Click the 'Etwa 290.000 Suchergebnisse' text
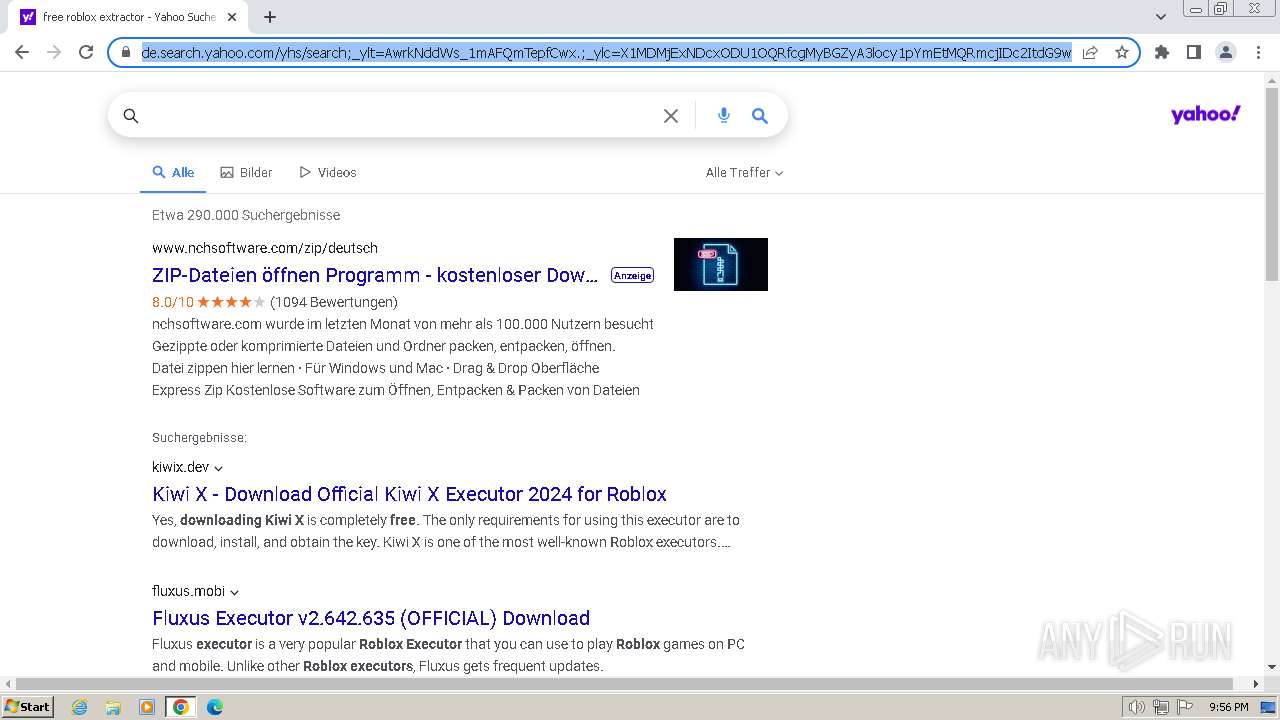Screen dimensions: 1280x720 [x=246, y=215]
